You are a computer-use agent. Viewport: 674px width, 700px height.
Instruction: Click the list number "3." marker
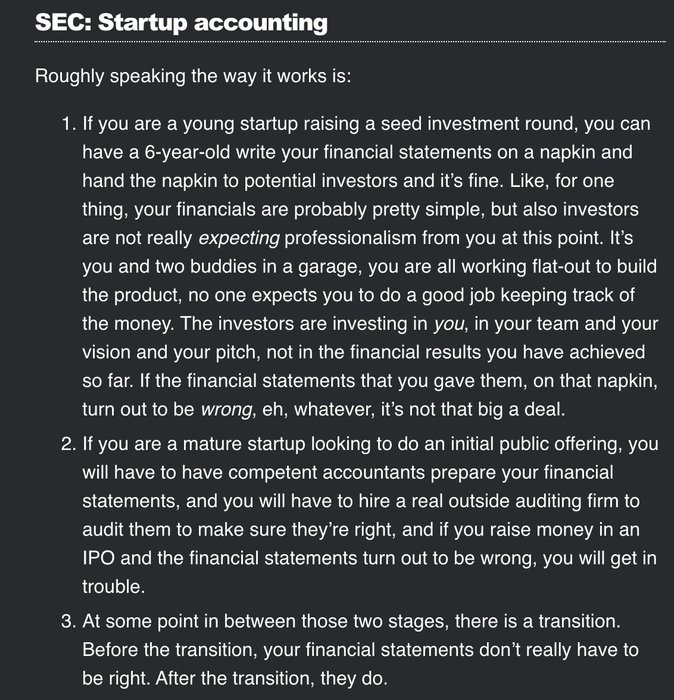click(69, 621)
